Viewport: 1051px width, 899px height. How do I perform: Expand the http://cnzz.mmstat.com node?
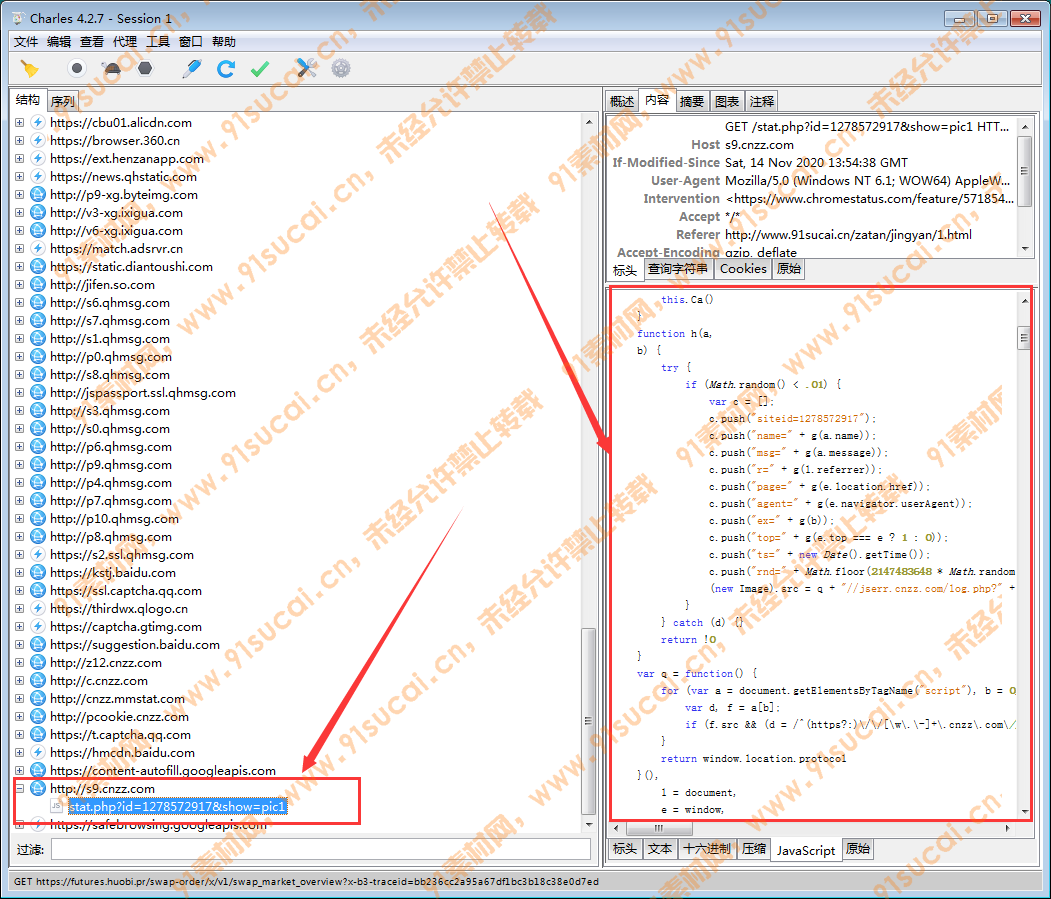point(19,699)
